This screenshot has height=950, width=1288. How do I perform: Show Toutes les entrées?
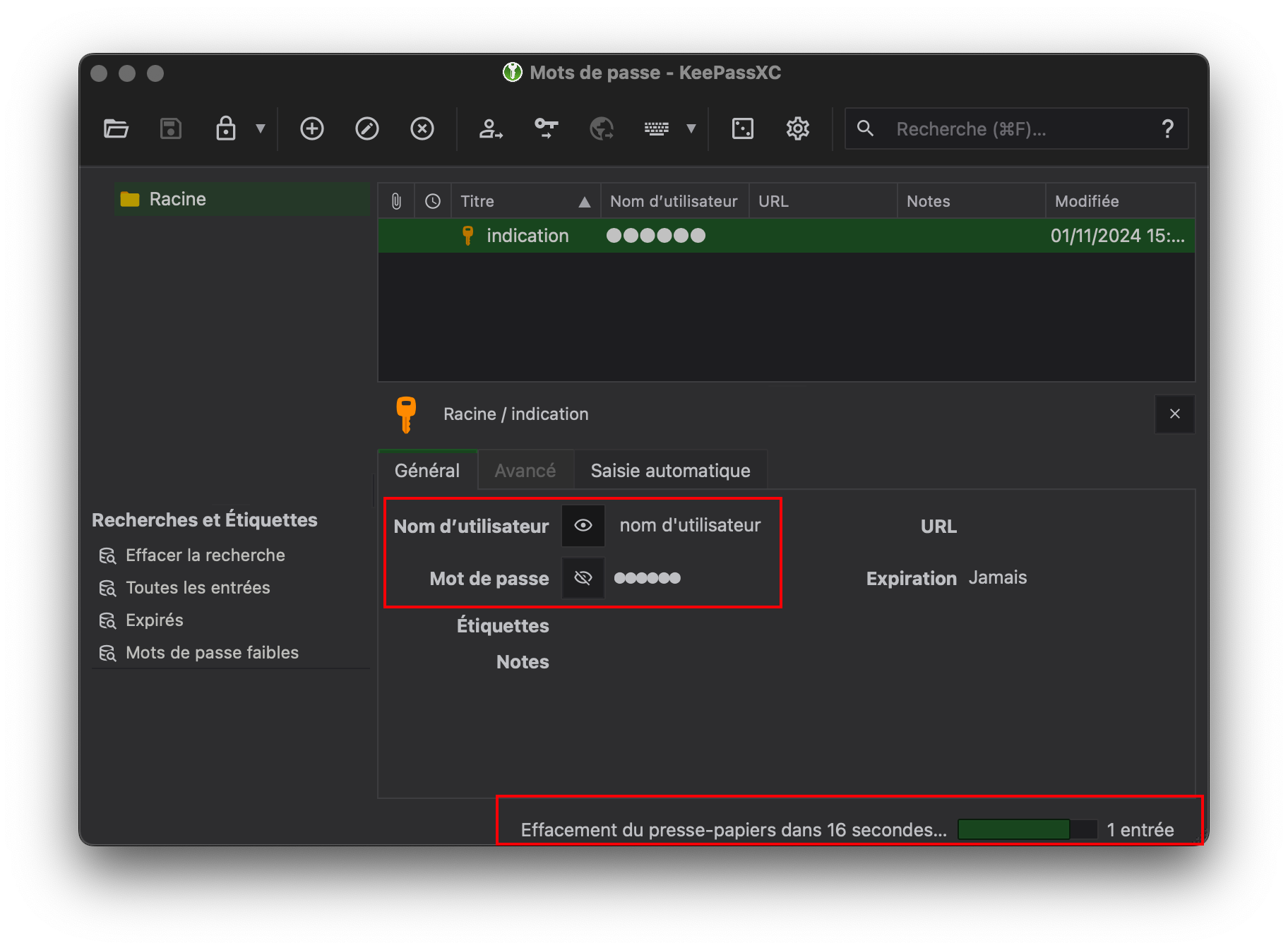click(198, 588)
